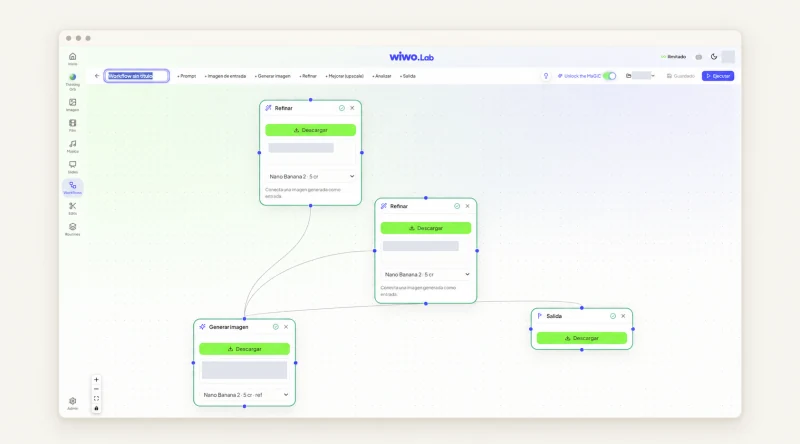Image resolution: width=800 pixels, height=444 pixels.
Task: Open the Thinking Orb sidebar item
Action: click(72, 82)
